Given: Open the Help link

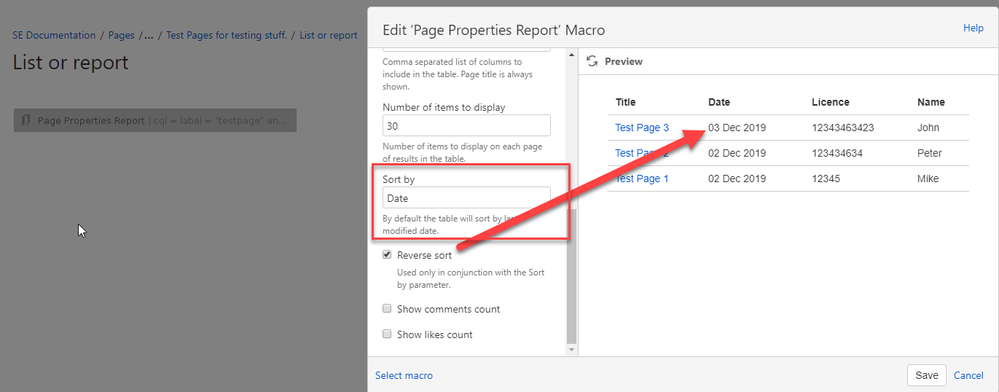Looking at the screenshot, I should pos(974,28).
